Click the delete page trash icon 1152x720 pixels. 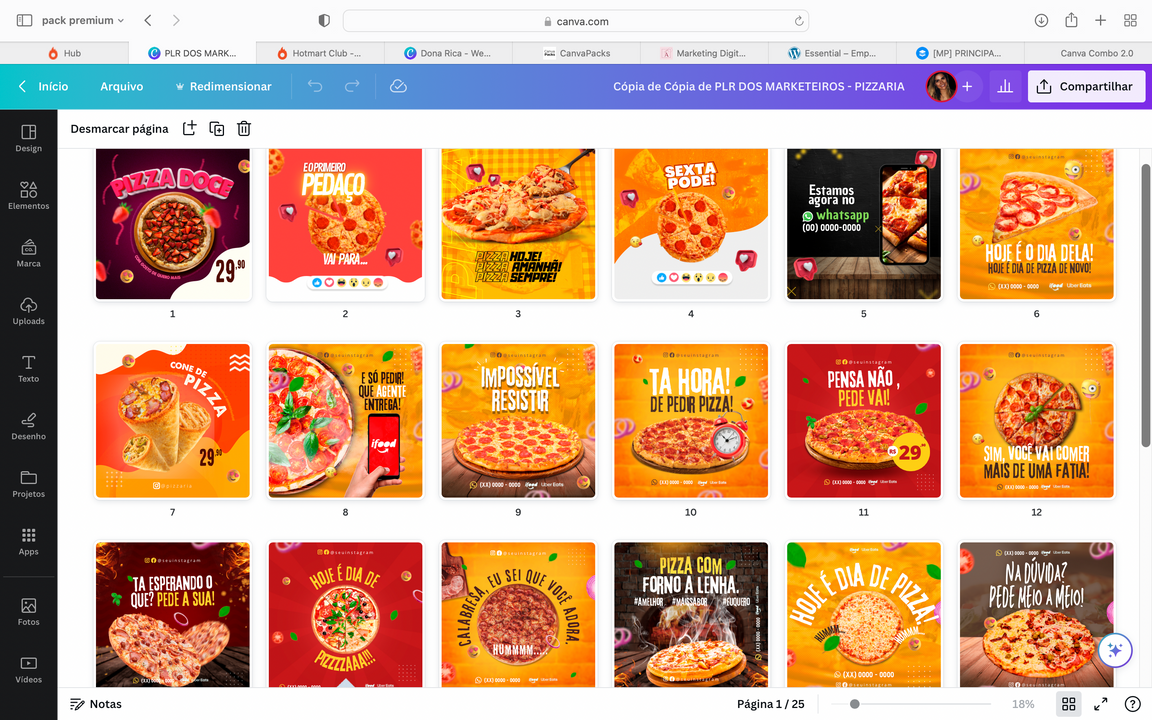244,128
